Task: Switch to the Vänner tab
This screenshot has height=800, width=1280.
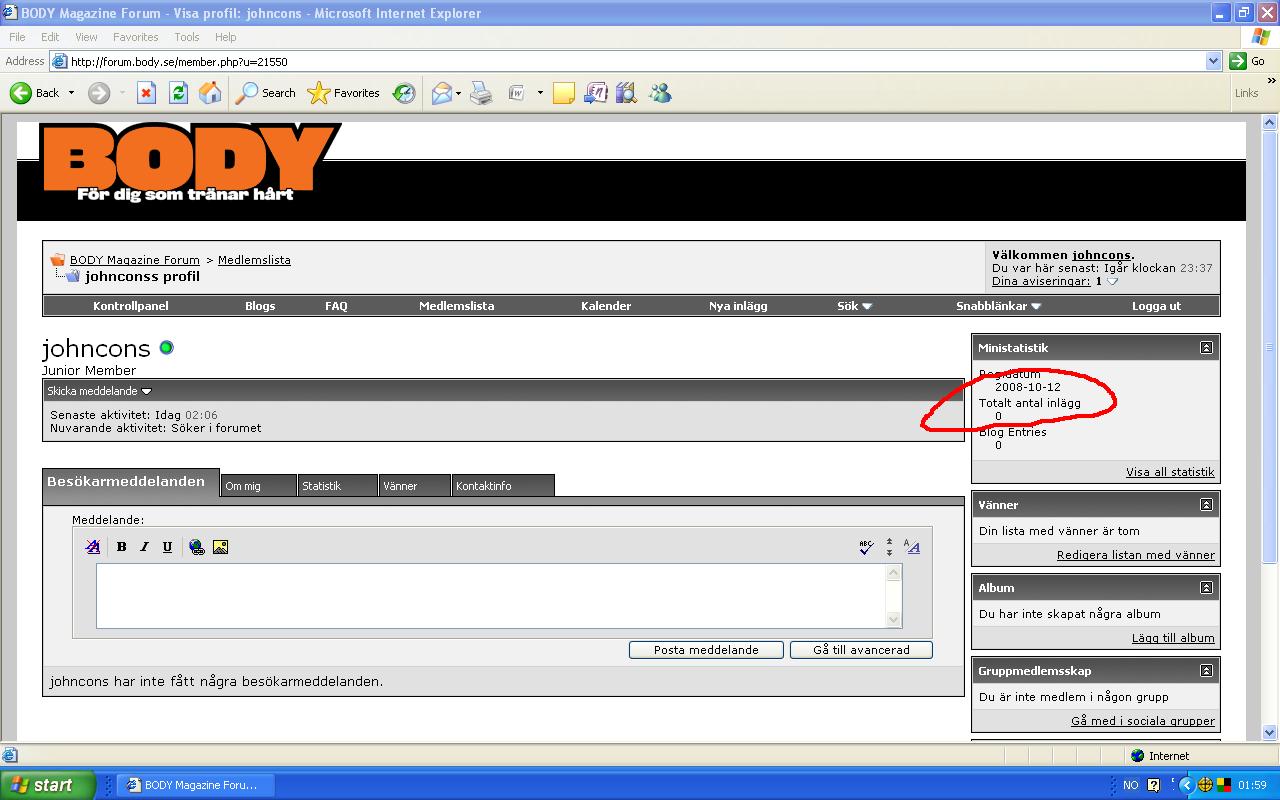Action: [414, 485]
